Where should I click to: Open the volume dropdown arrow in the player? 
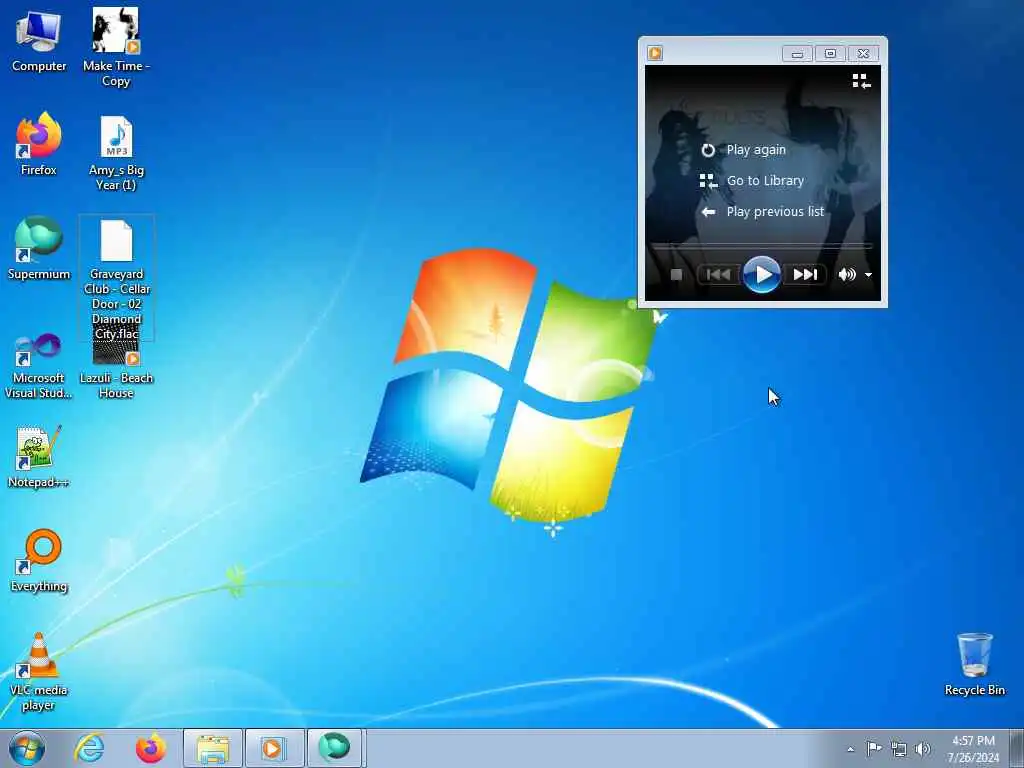tap(869, 275)
